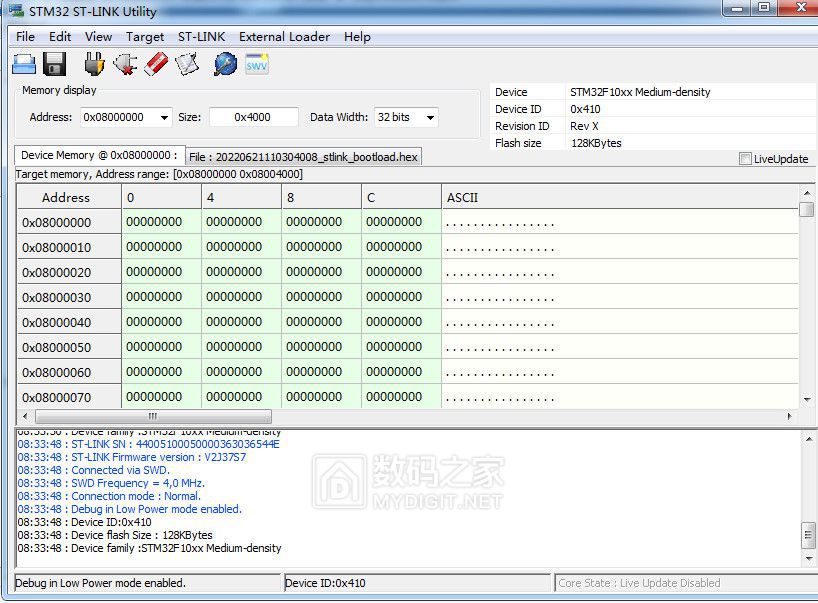Open the Target menu

(145, 37)
